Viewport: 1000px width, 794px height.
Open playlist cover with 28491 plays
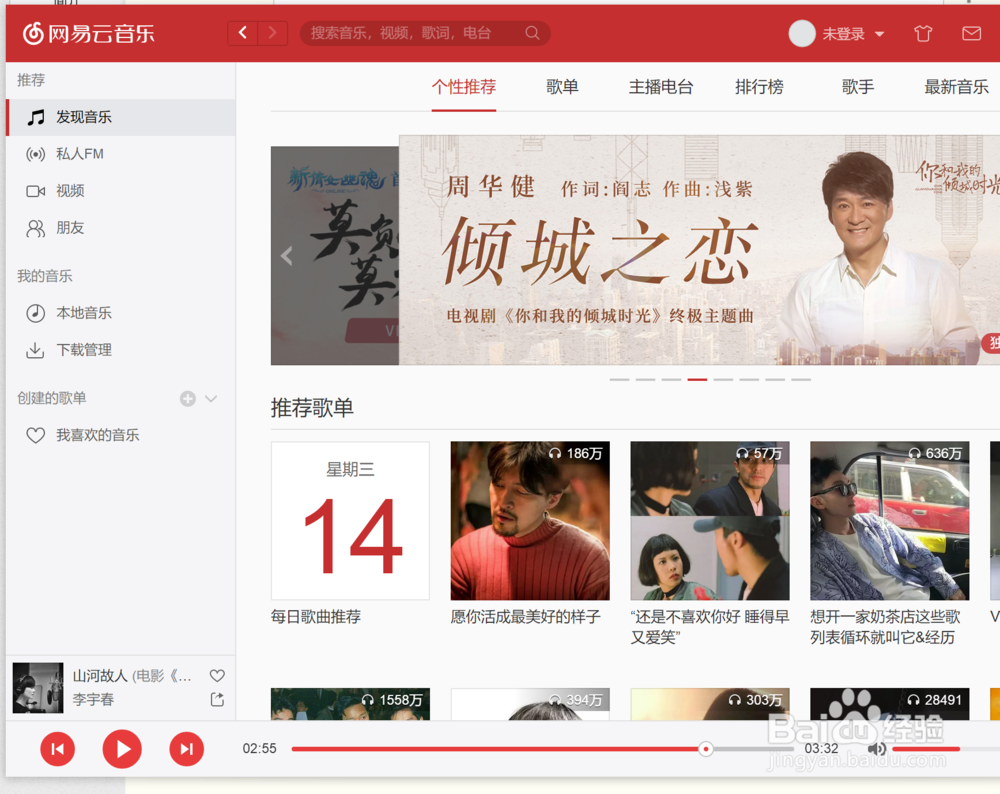coord(890,704)
